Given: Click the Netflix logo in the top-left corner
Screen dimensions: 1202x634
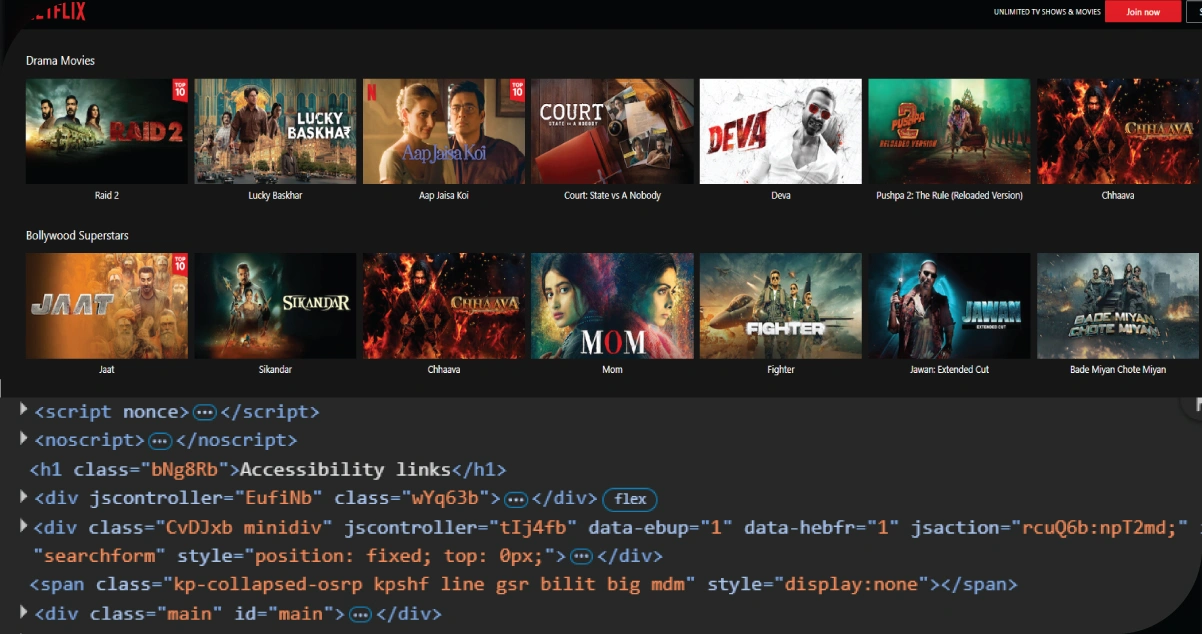Looking at the screenshot, I should click(58, 11).
